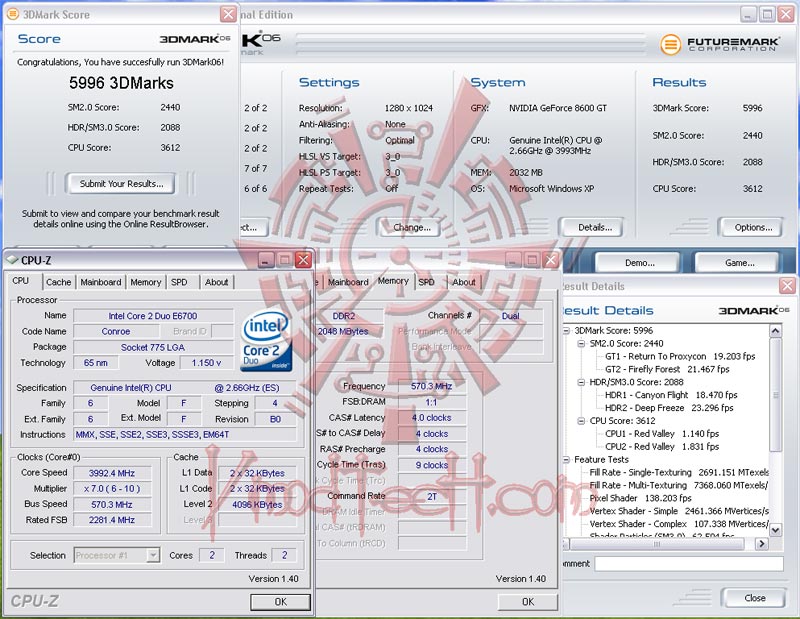Select Vertex Shader - Simple row
Screen dimensions: 800x619
[x=679, y=511]
